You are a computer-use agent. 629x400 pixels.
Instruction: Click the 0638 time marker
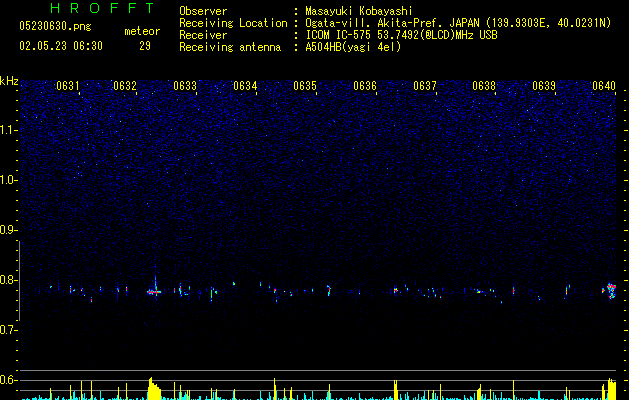484,86
